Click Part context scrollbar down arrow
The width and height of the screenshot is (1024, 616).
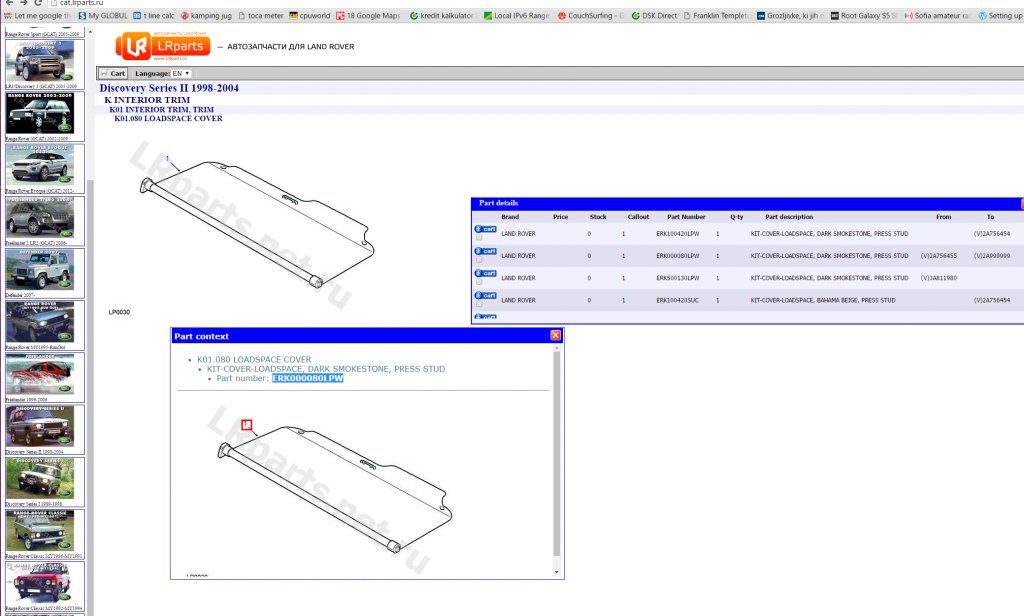pyautogui.click(x=556, y=572)
